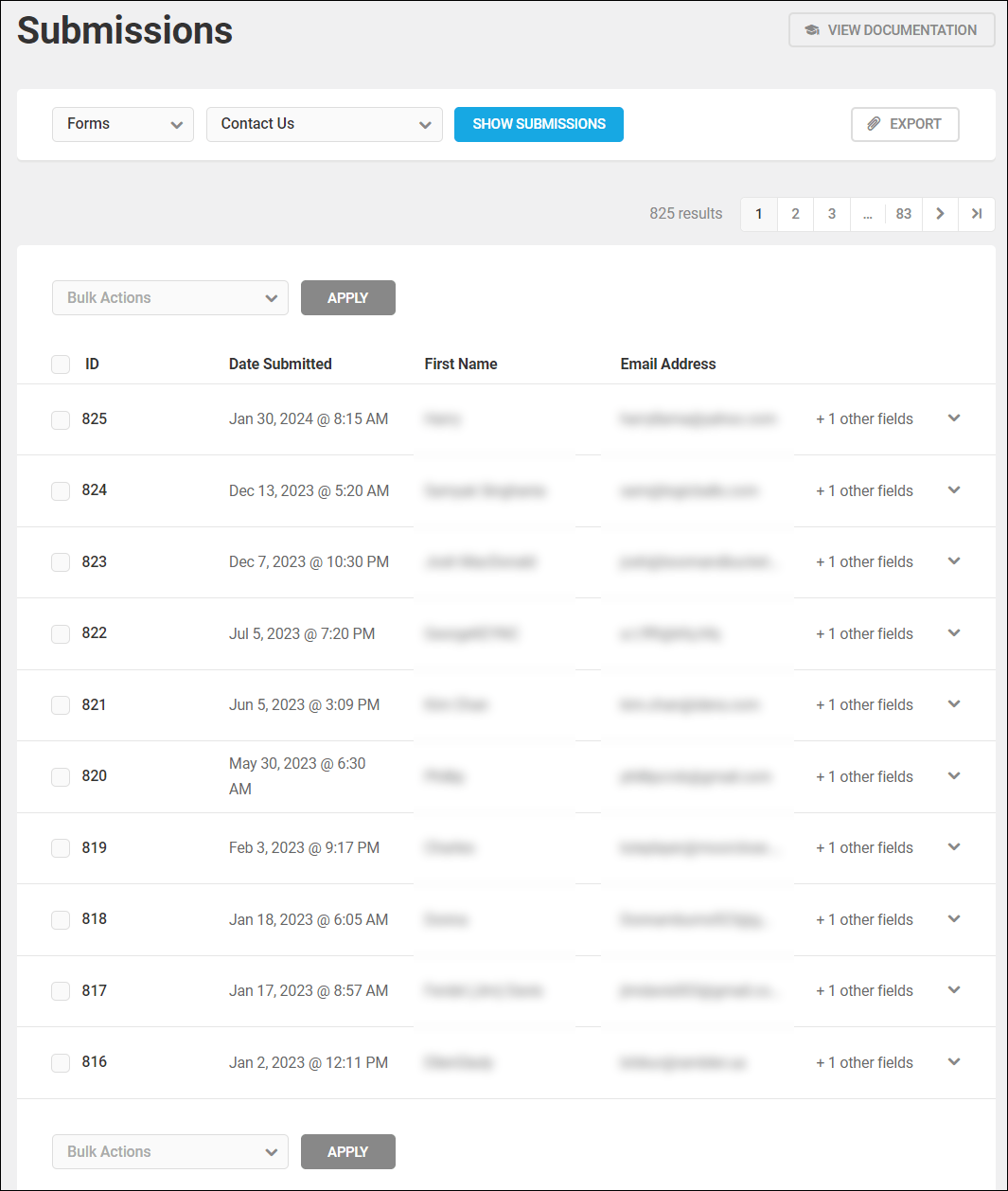1008x1191 pixels.
Task: Go to pagination page 83
Action: pyautogui.click(x=904, y=214)
